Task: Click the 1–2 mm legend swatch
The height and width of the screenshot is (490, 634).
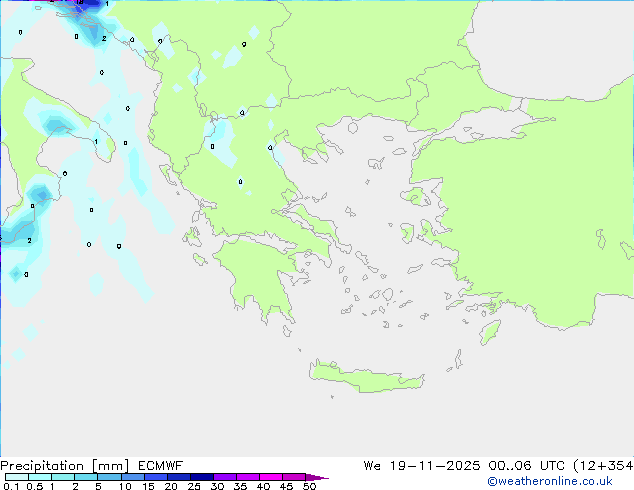Action: click(x=63, y=477)
